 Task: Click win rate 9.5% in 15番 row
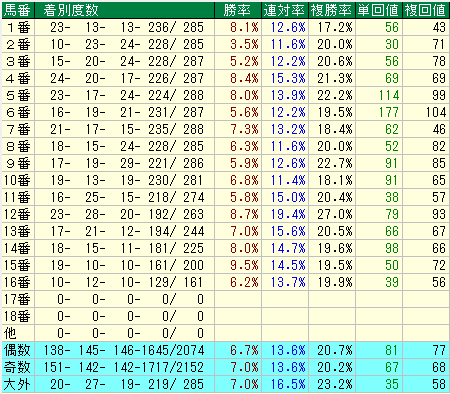pyautogui.click(x=244, y=265)
